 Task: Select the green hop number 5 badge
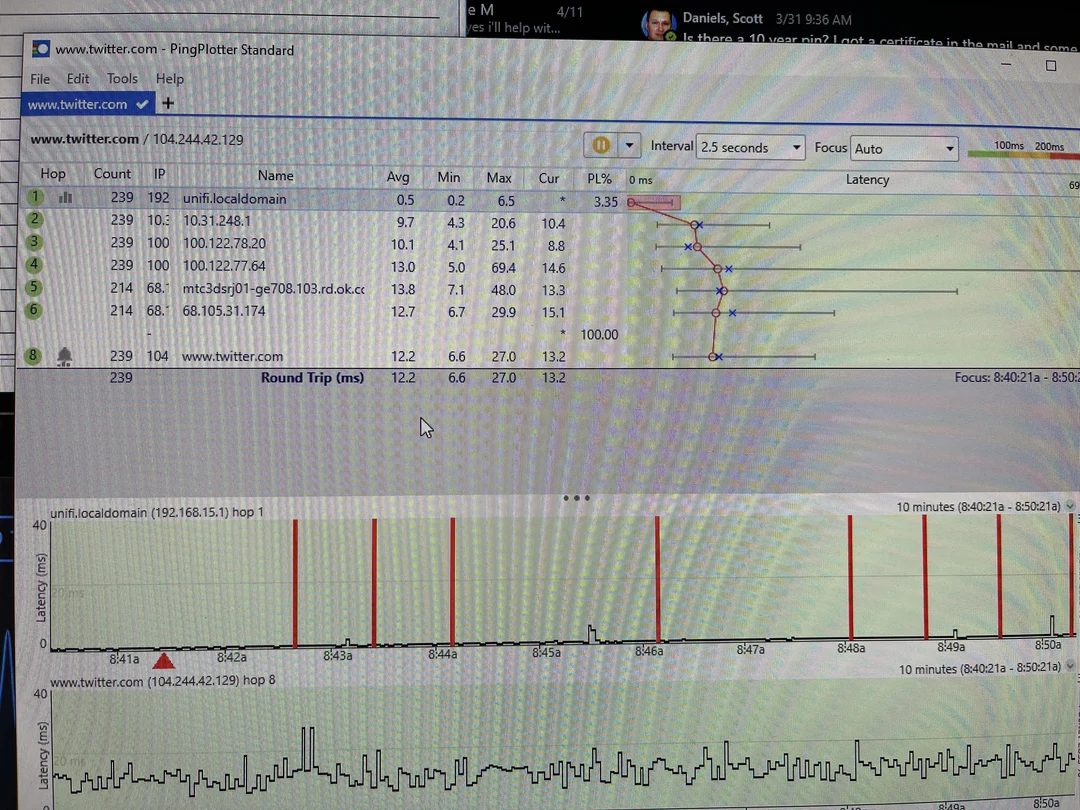tap(33, 289)
